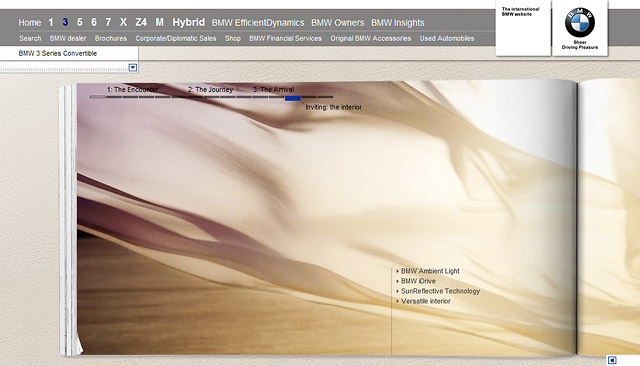This screenshot has width=640, height=366.
Task: Expand the Versatile interior bullet item
Action: pyautogui.click(x=425, y=301)
